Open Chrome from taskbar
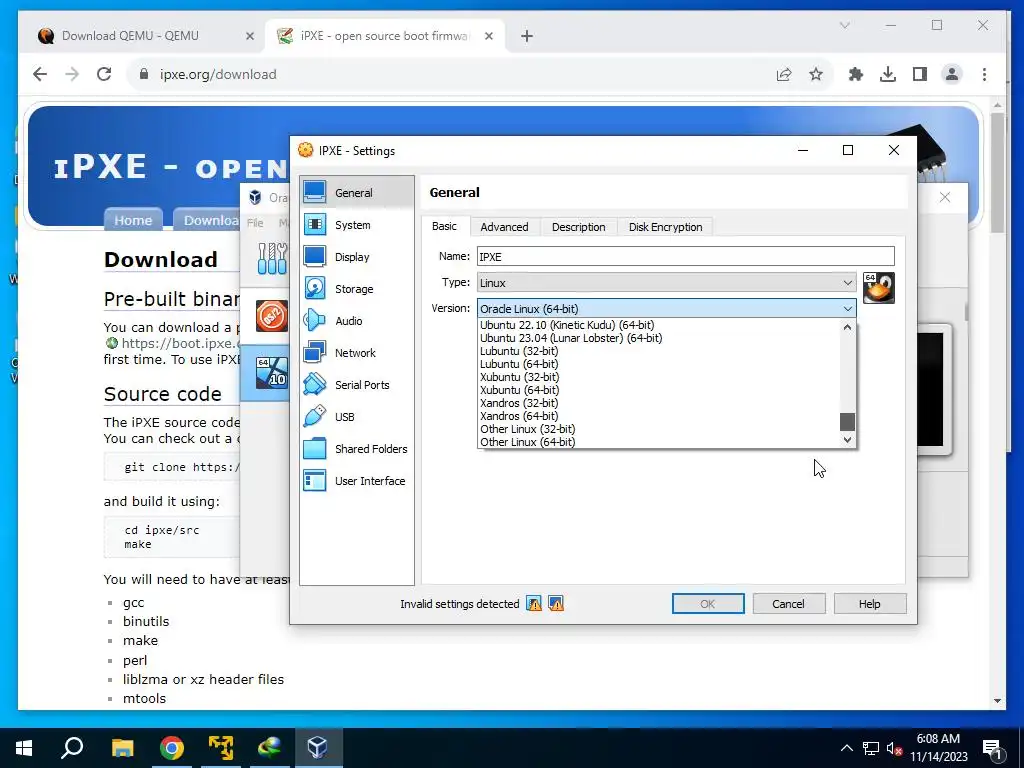 pyautogui.click(x=172, y=747)
